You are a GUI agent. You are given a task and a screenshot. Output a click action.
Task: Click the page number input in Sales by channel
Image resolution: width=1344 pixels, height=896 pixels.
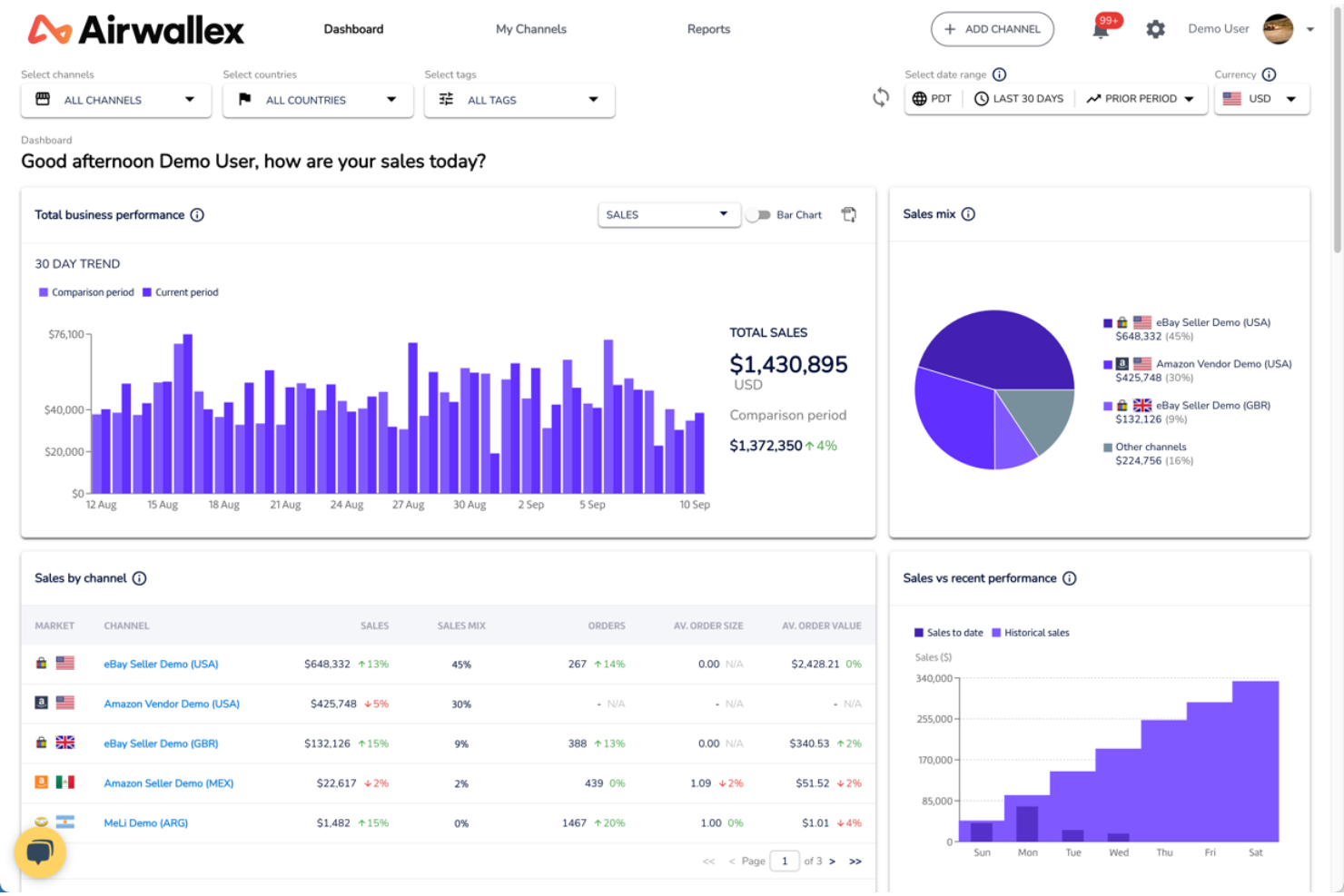(x=785, y=861)
